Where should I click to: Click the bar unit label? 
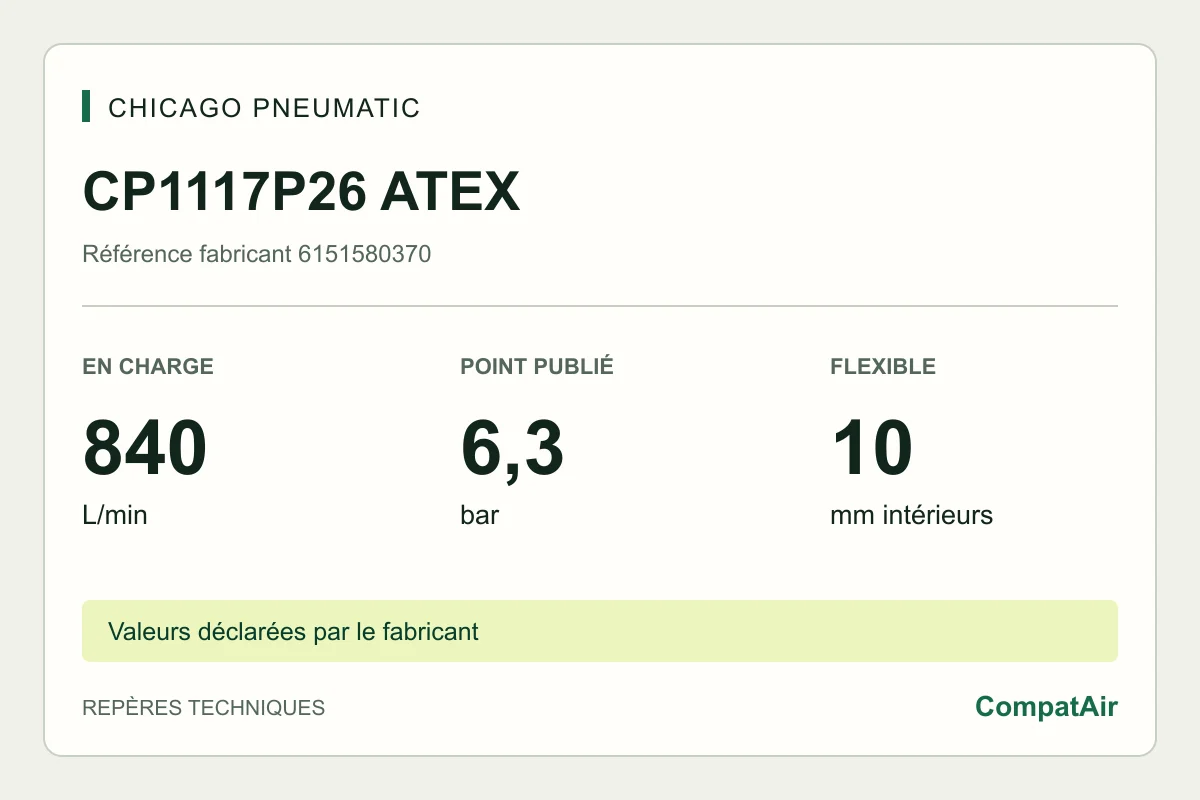click(479, 516)
